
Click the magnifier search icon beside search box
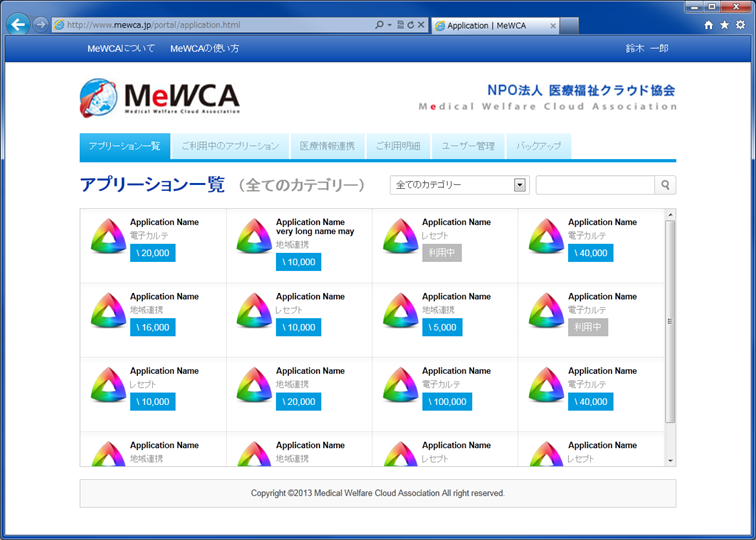coord(665,185)
